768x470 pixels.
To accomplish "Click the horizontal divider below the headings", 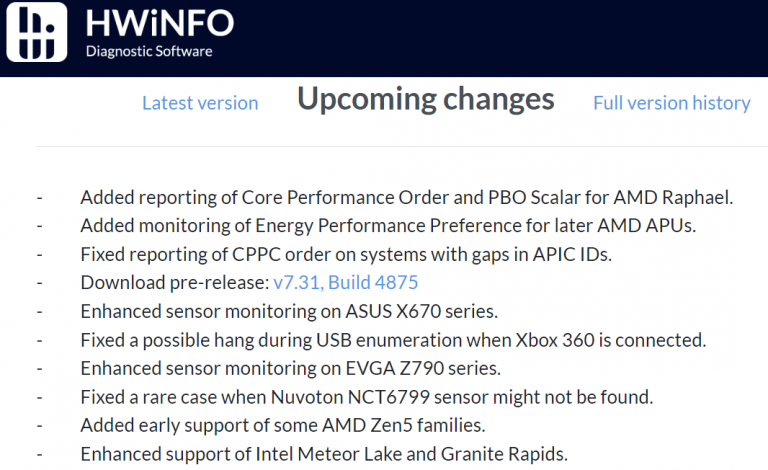I will pyautogui.click(x=402, y=146).
